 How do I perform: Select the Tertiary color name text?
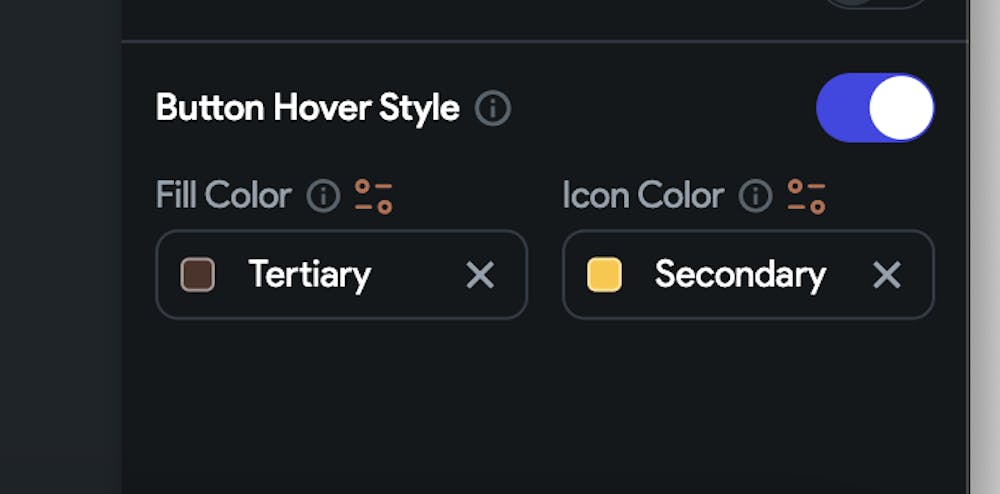point(309,275)
